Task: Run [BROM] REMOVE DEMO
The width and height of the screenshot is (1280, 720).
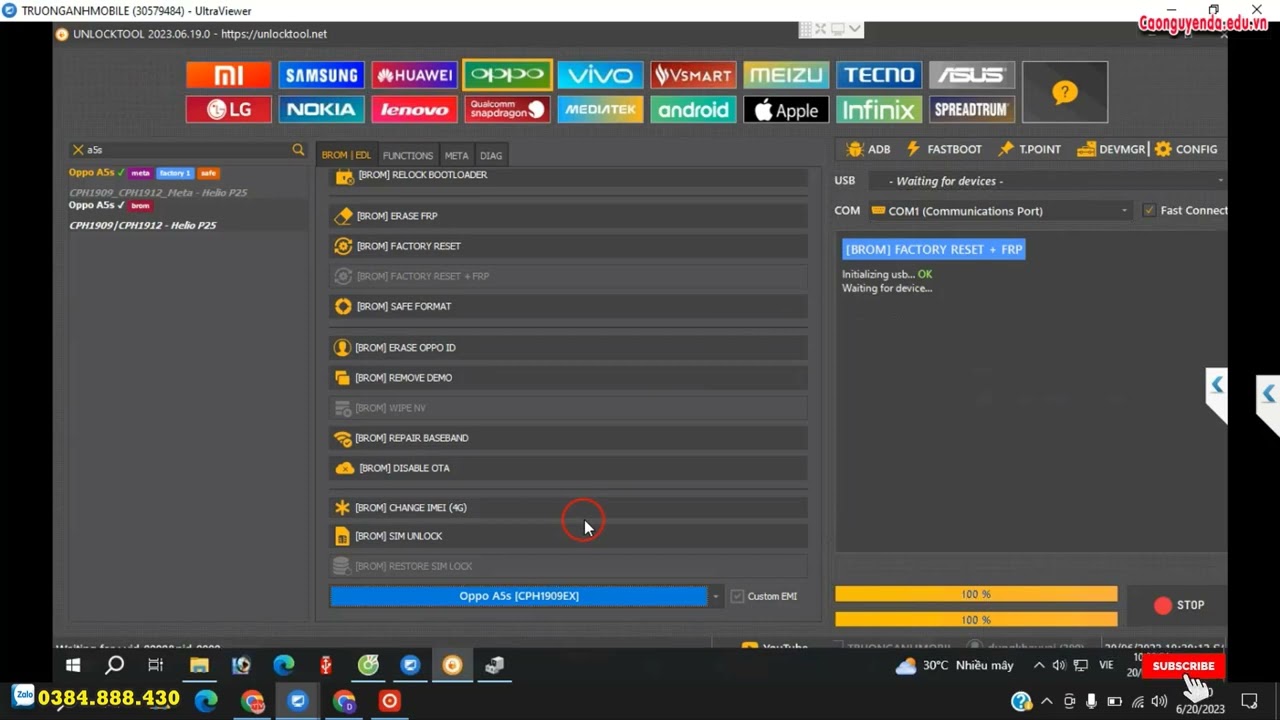Action: point(568,377)
